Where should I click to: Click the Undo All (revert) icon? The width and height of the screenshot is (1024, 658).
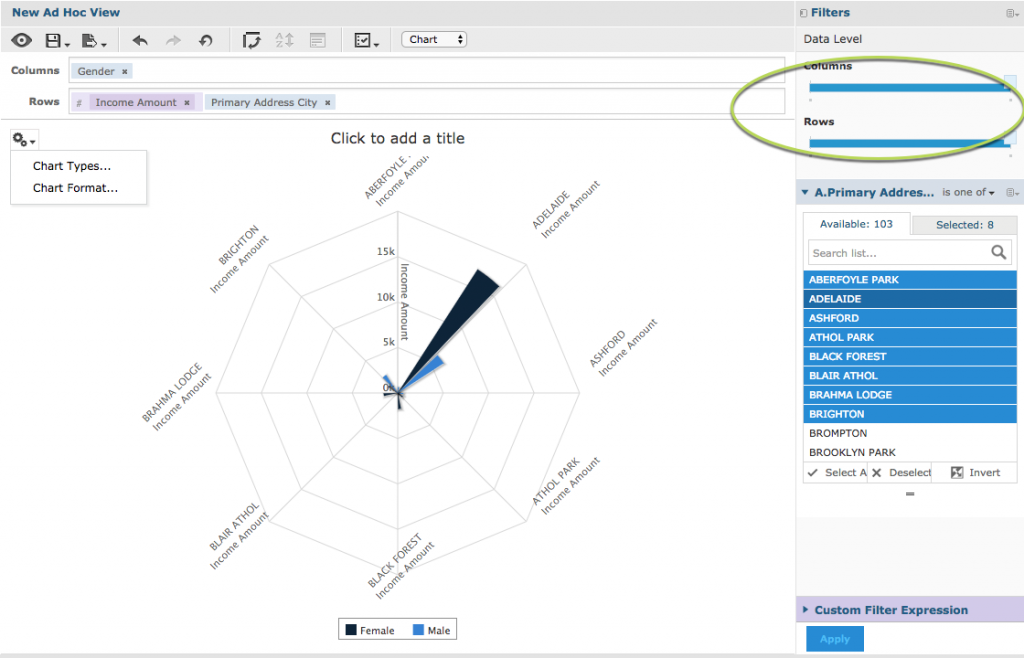[x=204, y=39]
